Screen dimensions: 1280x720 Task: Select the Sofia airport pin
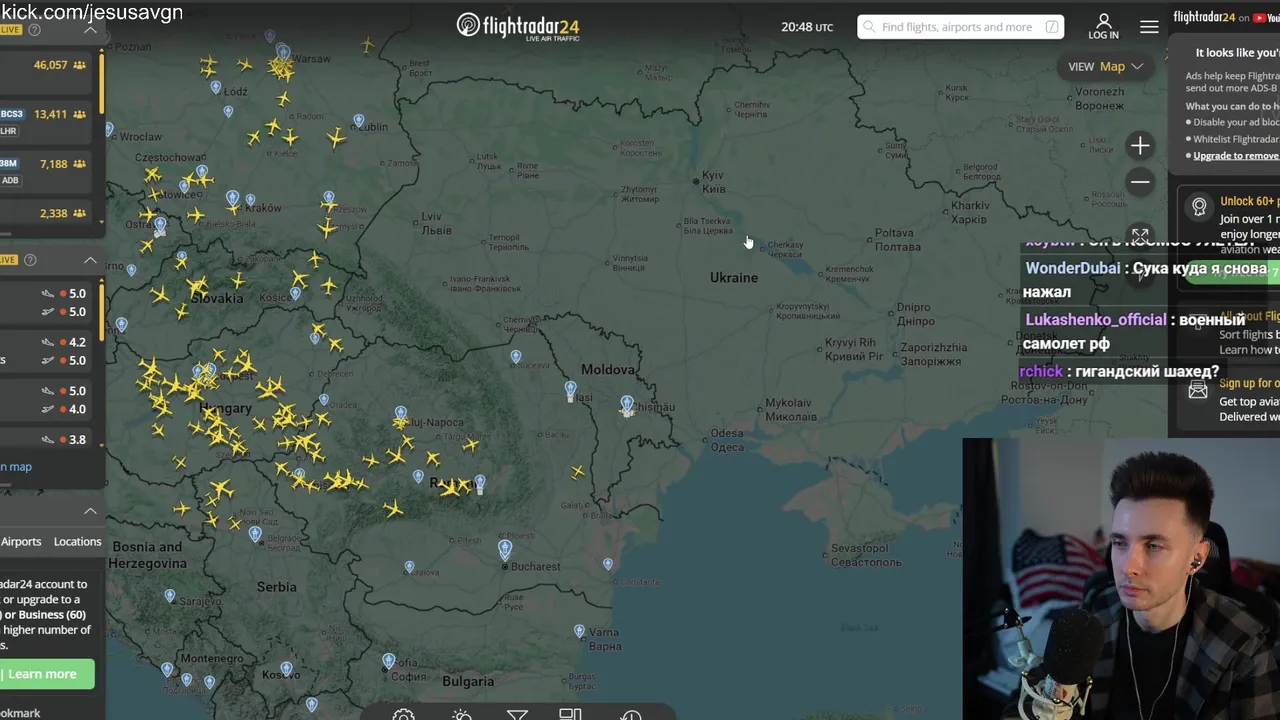[389, 661]
